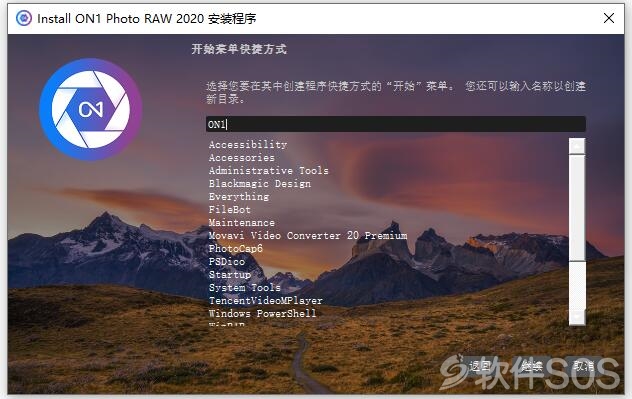Click the ON1 installer title bar icon

tap(23, 18)
